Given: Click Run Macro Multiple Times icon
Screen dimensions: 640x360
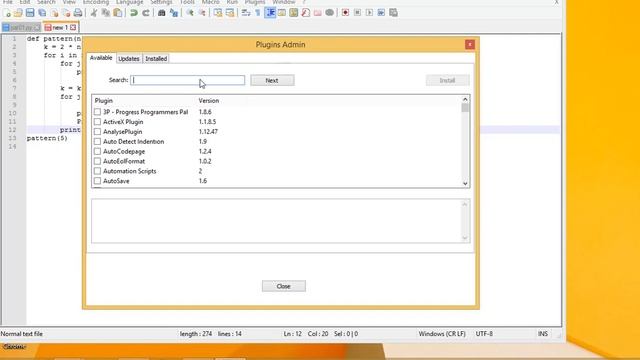Looking at the screenshot, I should pos(381,13).
